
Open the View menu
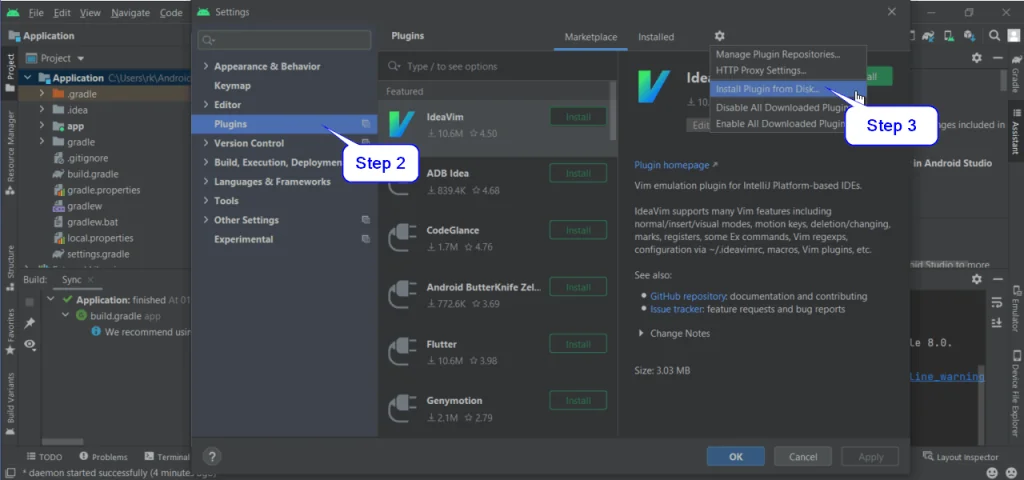click(x=90, y=12)
